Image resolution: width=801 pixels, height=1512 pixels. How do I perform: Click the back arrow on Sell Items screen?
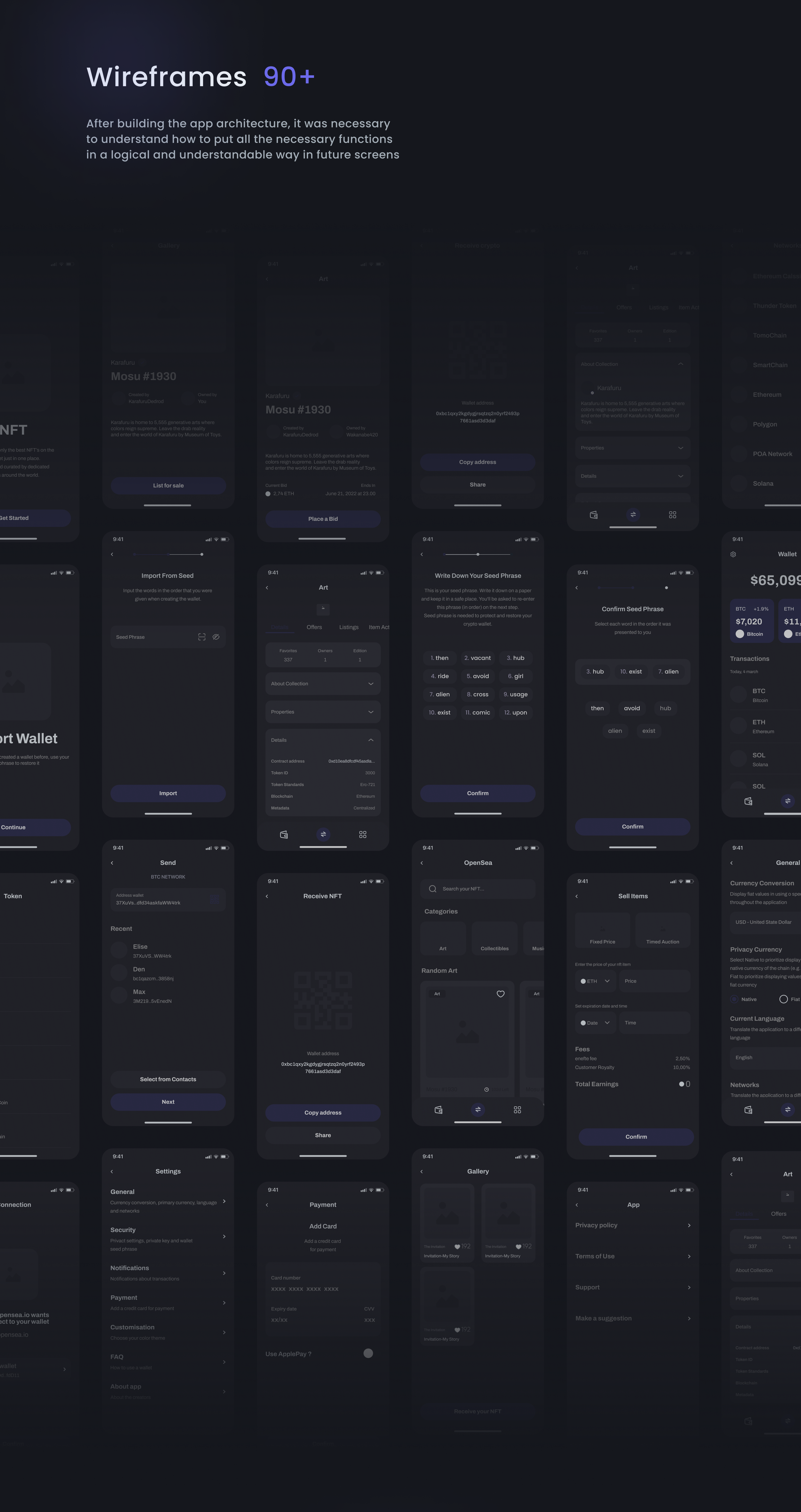point(577,896)
